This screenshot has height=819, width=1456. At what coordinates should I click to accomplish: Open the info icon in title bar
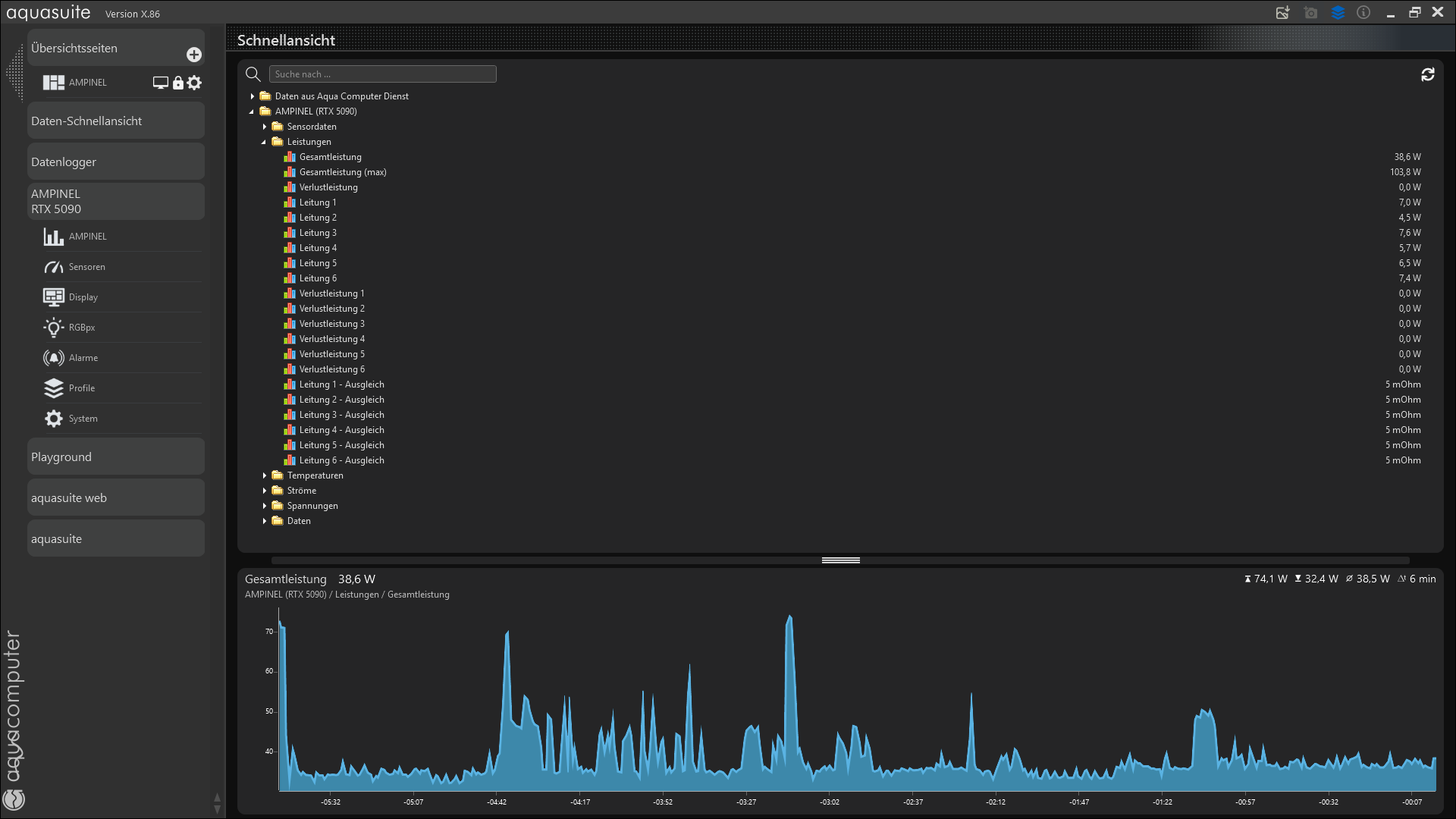(1363, 13)
